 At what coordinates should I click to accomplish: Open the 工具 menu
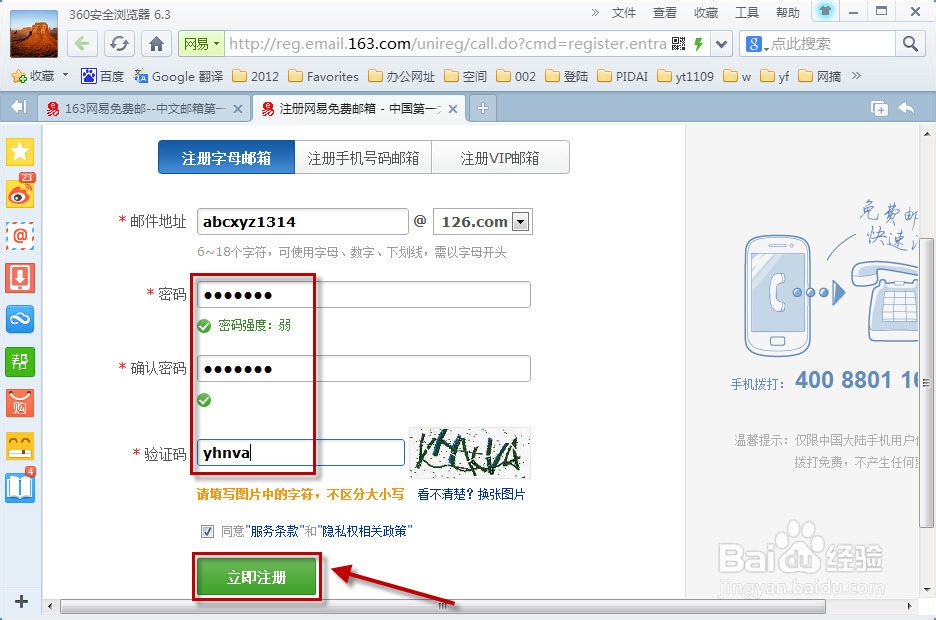[748, 12]
